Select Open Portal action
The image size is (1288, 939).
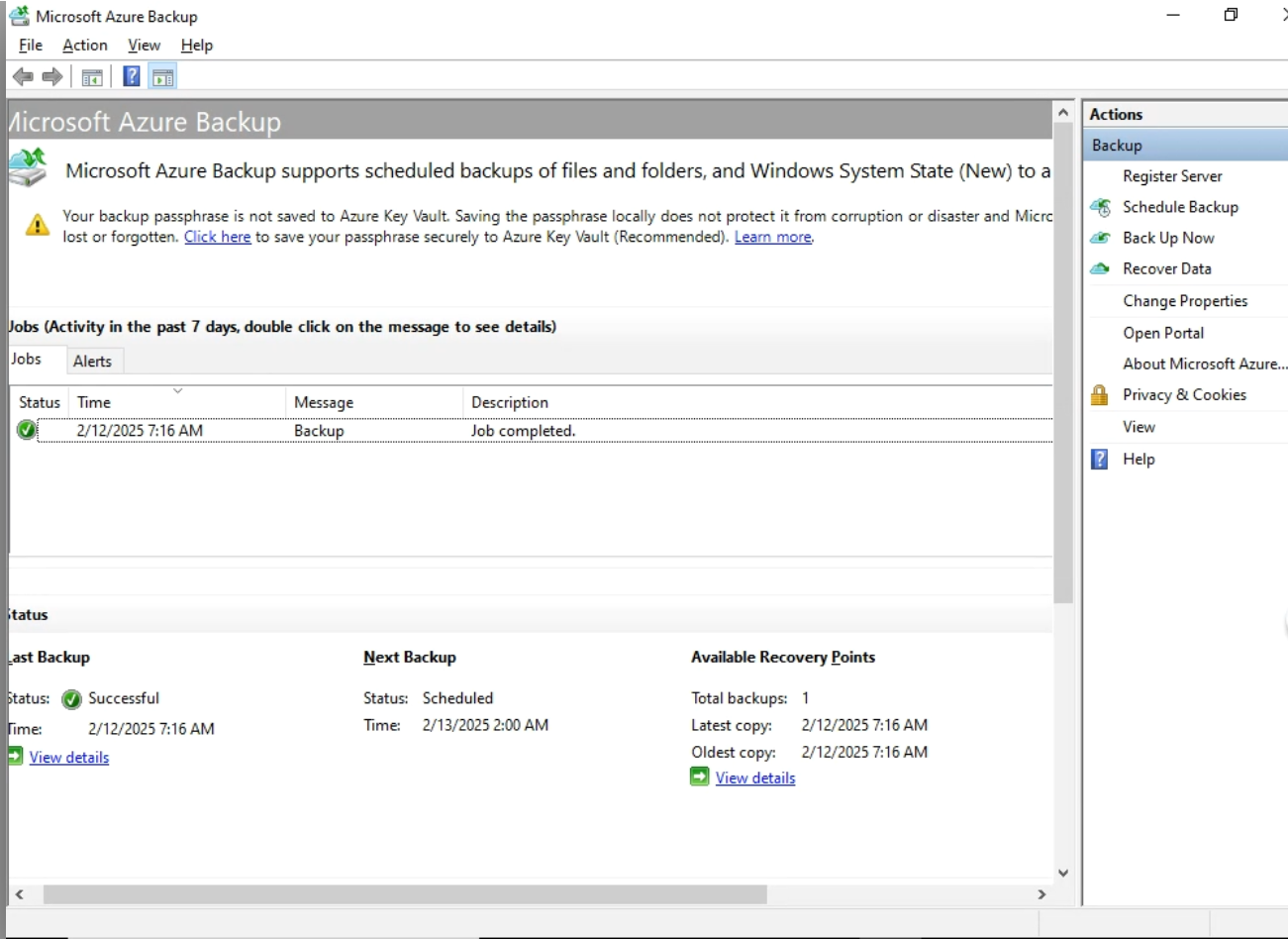(1163, 333)
